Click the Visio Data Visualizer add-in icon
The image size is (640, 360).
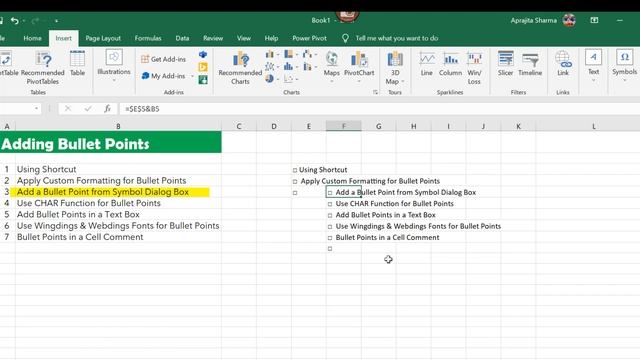[203, 54]
